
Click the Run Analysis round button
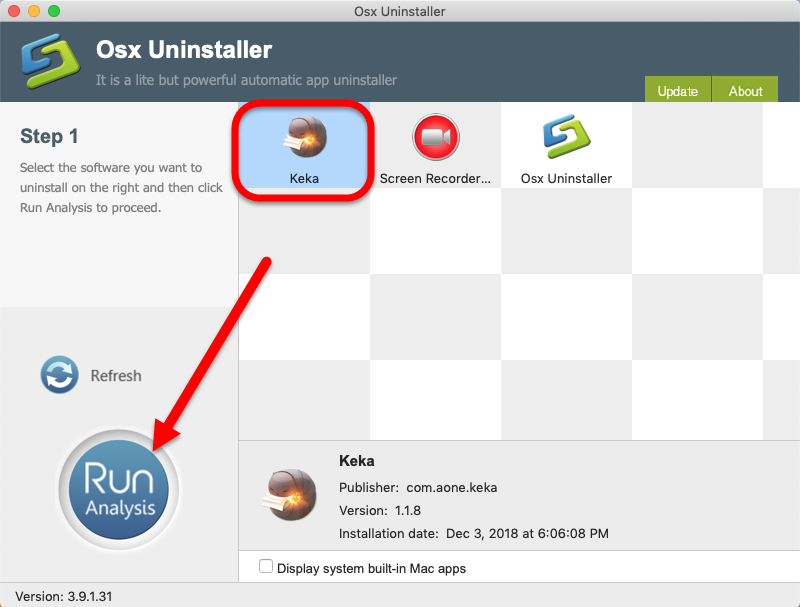[119, 490]
